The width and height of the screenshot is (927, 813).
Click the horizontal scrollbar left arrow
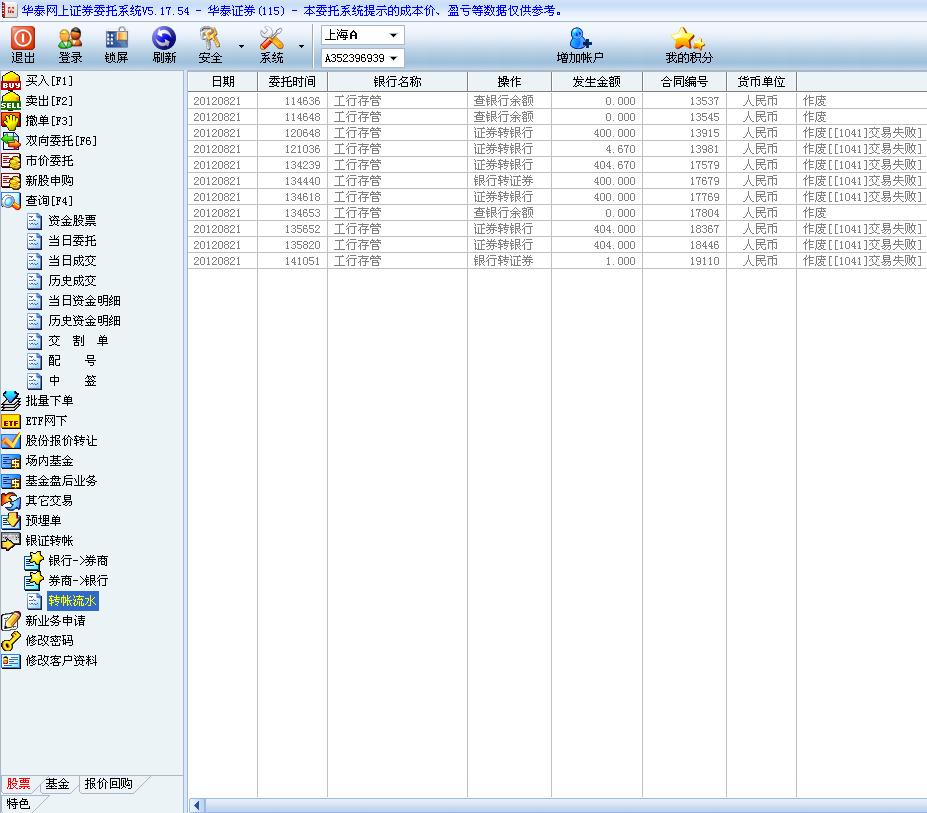pos(197,805)
